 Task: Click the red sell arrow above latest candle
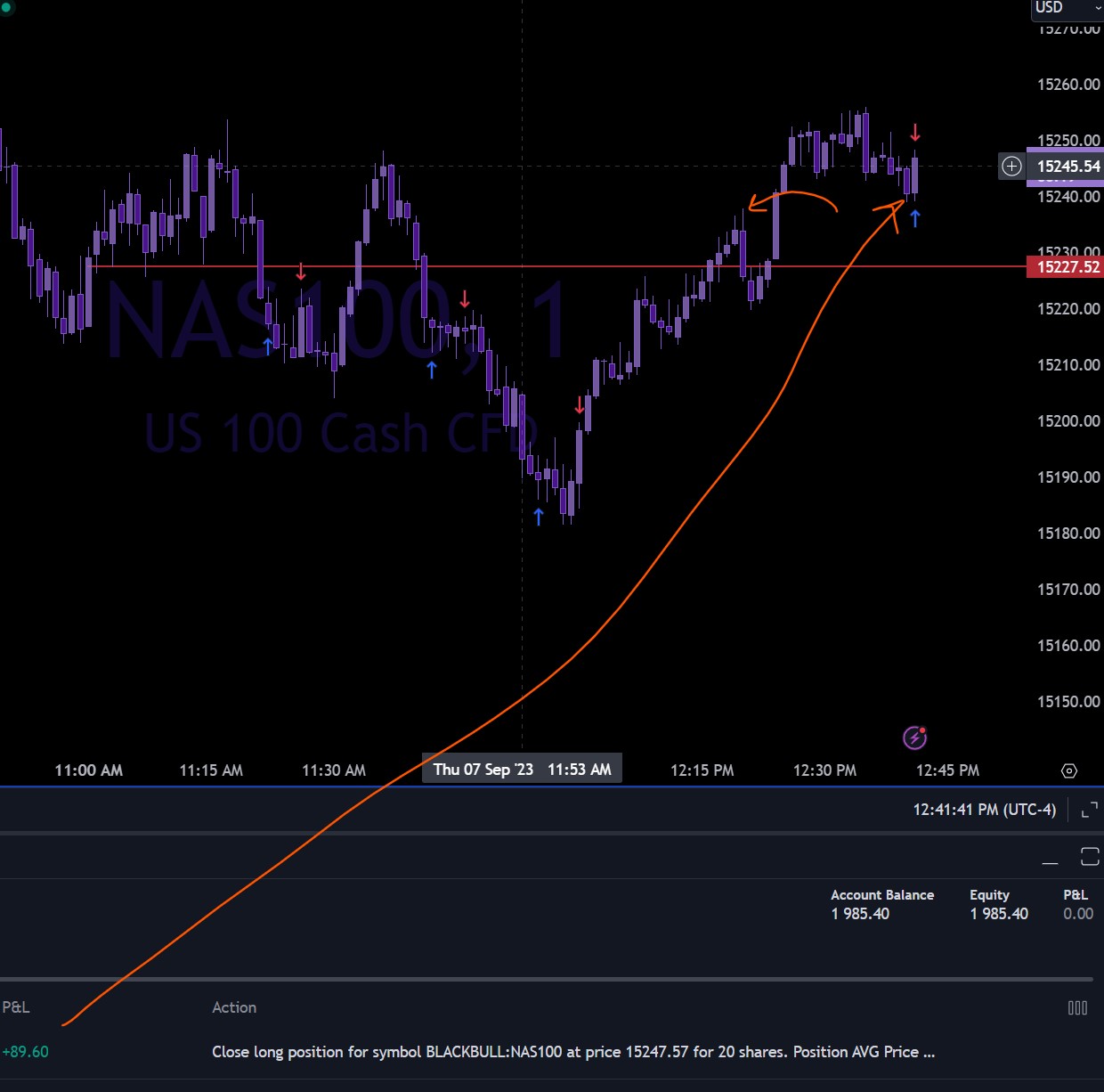(x=915, y=134)
